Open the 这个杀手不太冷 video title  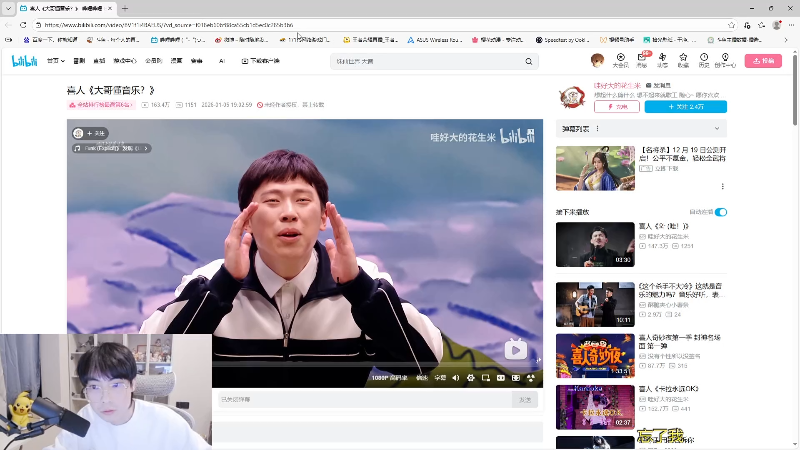682,290
